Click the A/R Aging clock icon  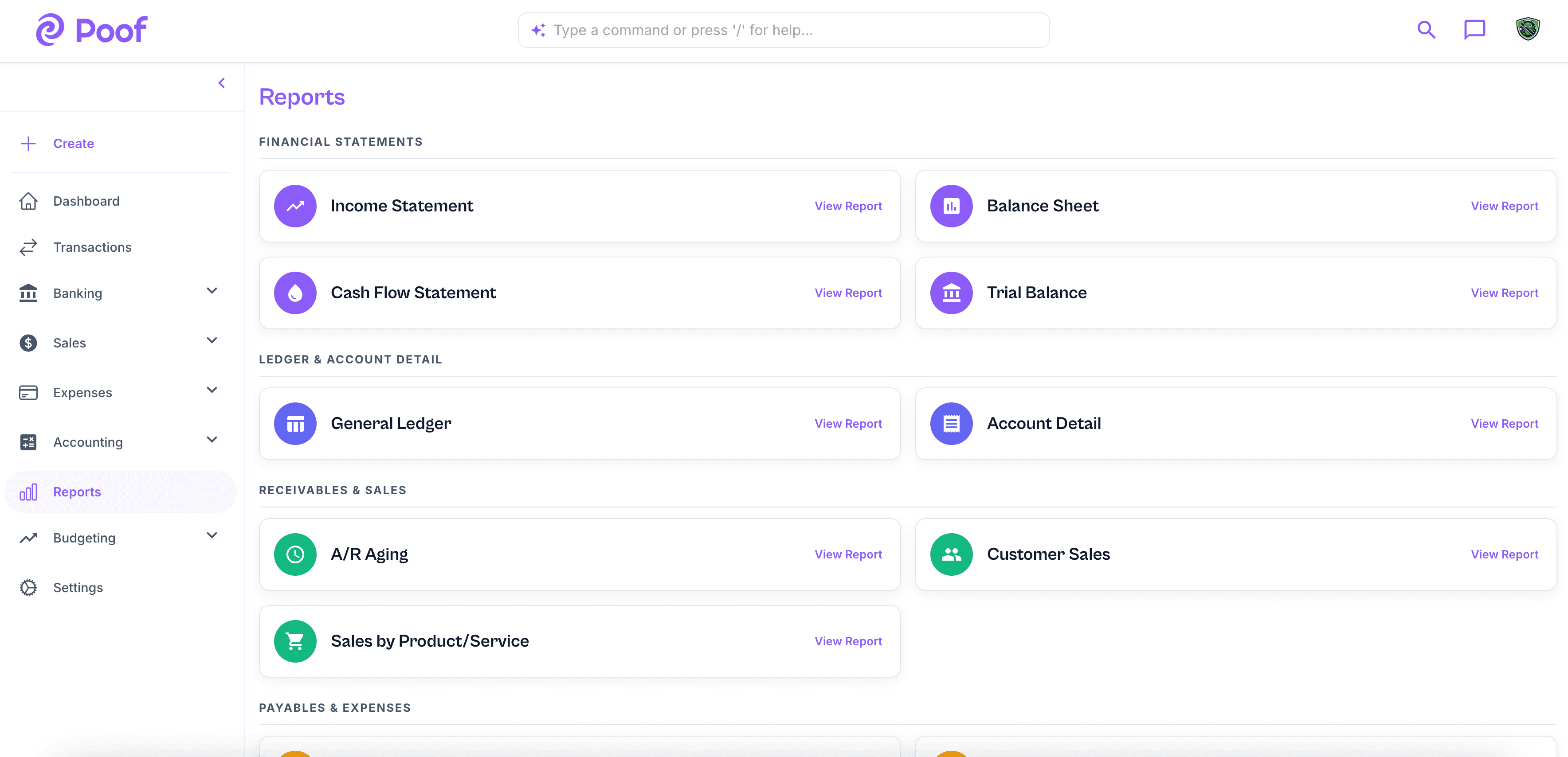pos(295,554)
